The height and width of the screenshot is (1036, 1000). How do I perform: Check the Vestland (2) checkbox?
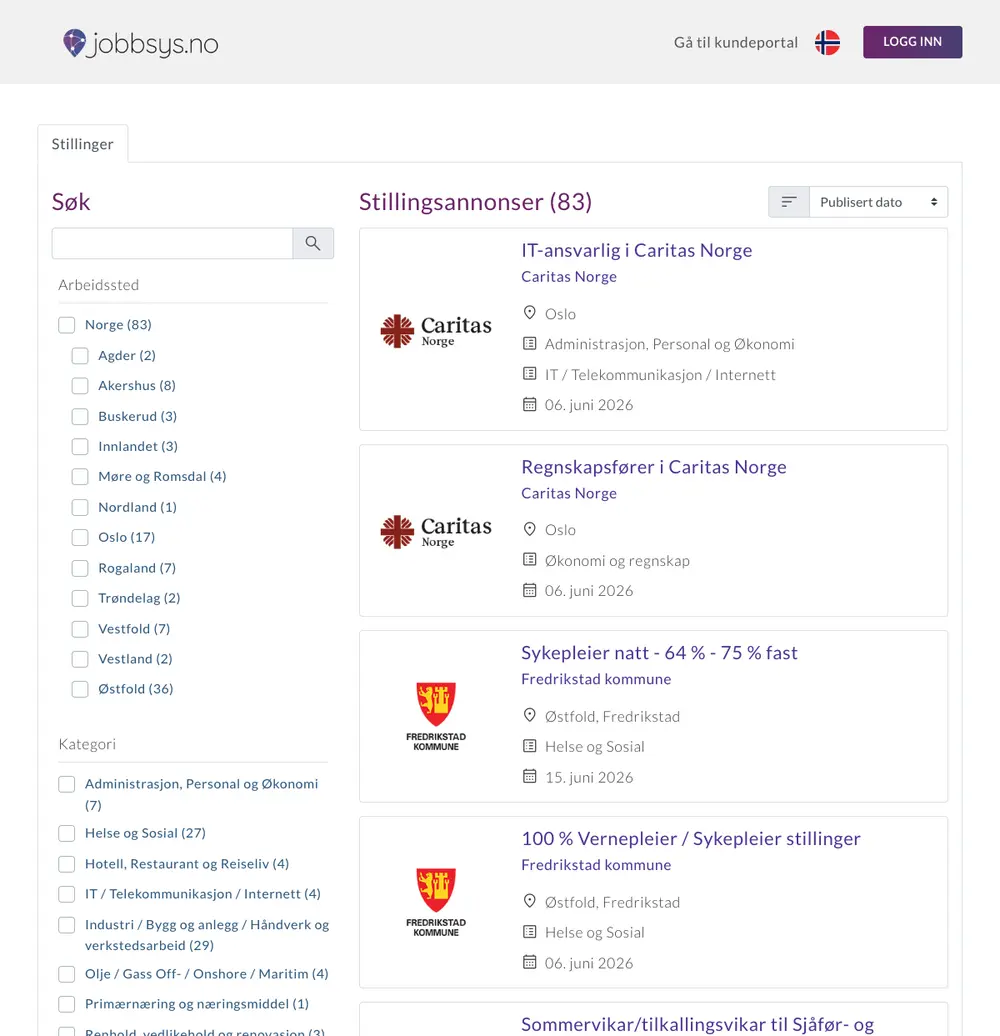[x=80, y=659]
